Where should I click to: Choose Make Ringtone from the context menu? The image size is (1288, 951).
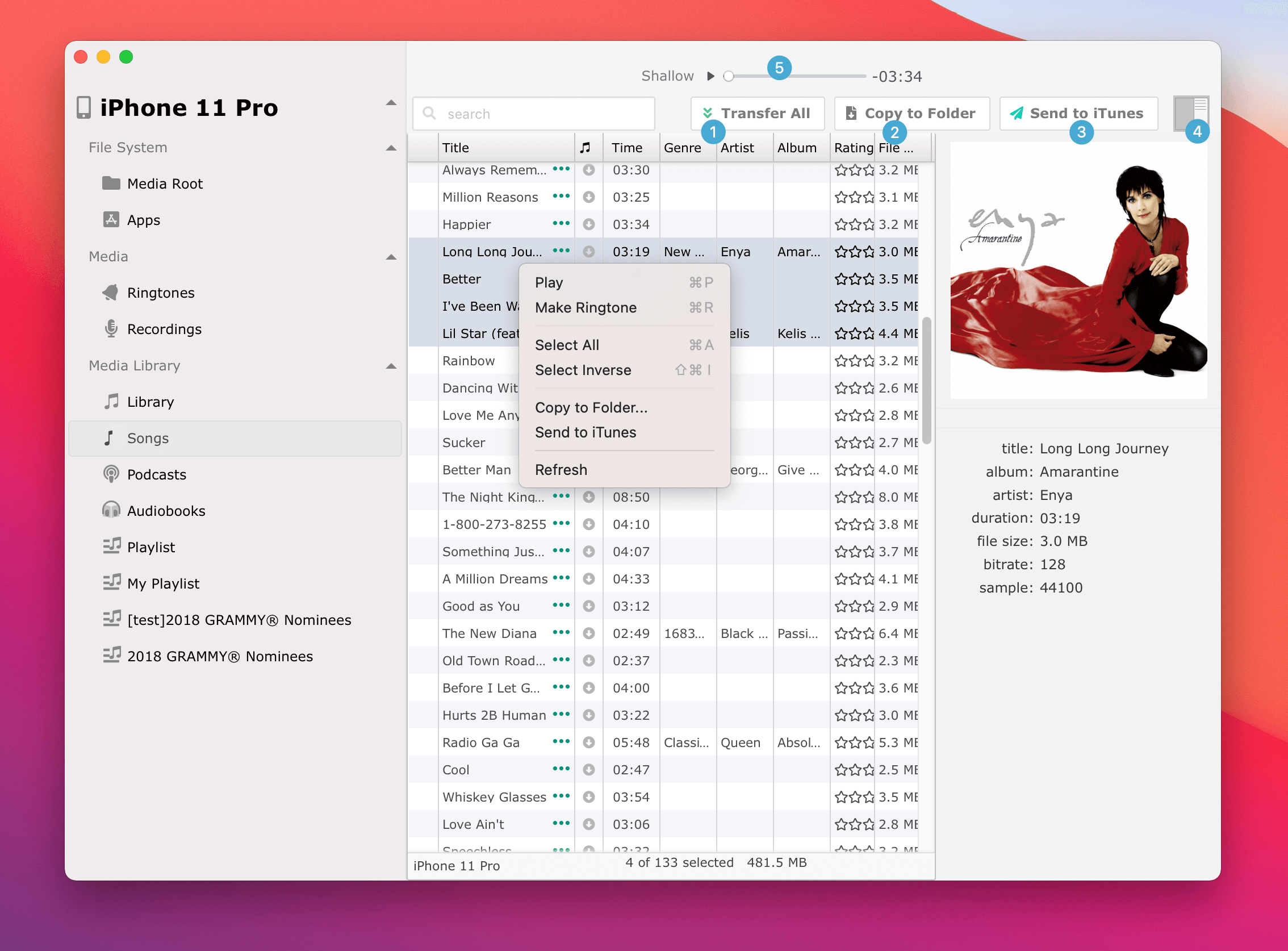(625, 307)
